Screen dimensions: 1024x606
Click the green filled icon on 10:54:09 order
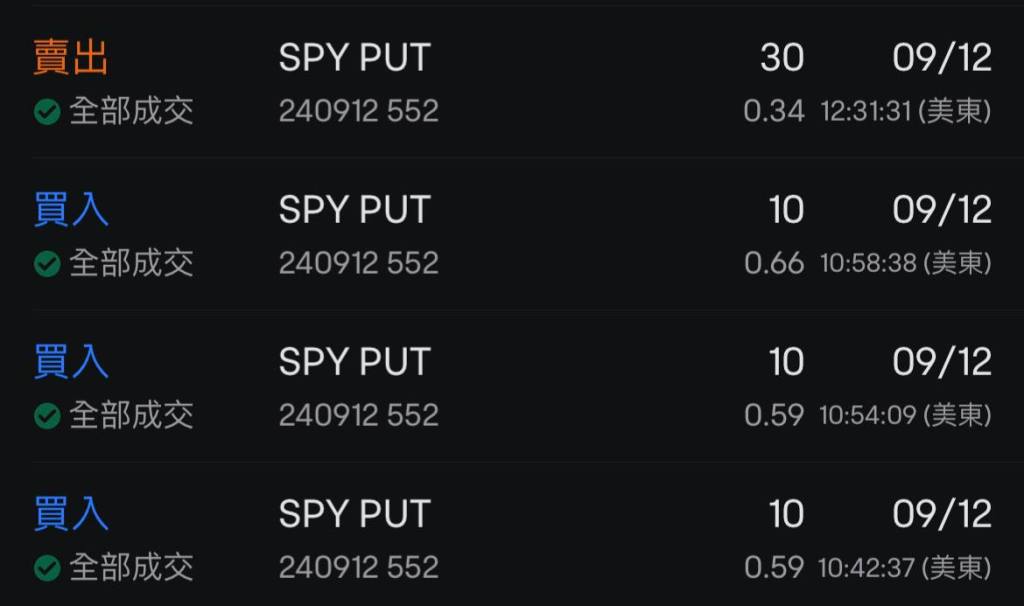47,415
